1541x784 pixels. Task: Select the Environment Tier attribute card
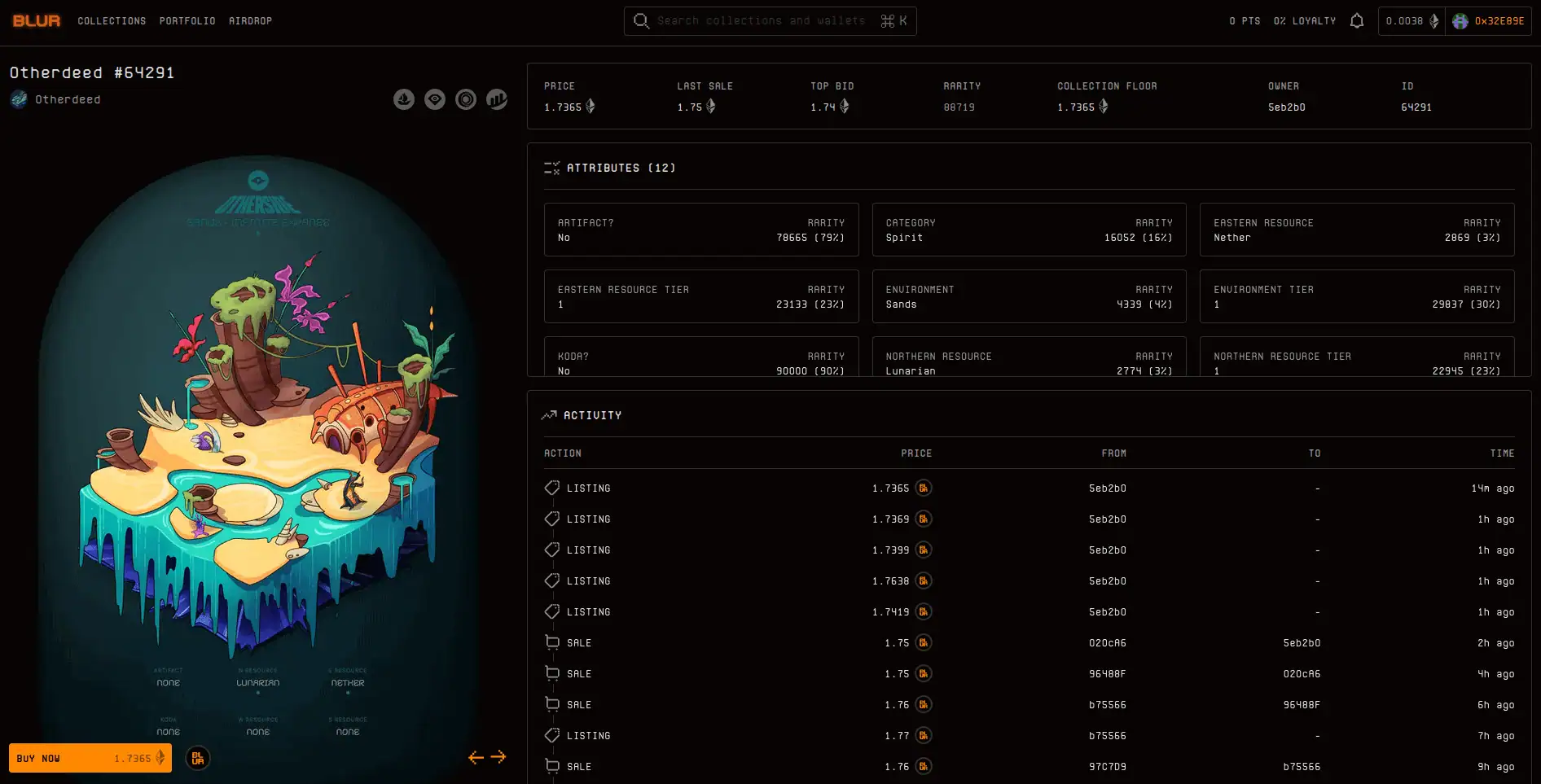(x=1357, y=296)
